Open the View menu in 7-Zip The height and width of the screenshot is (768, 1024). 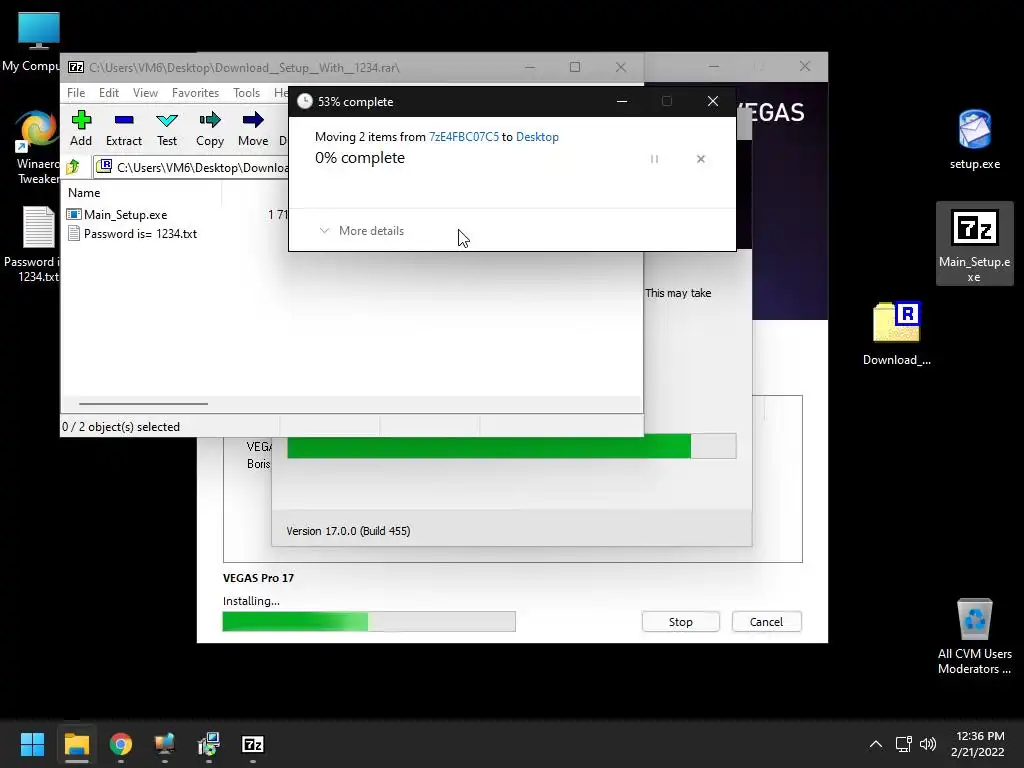(x=145, y=93)
